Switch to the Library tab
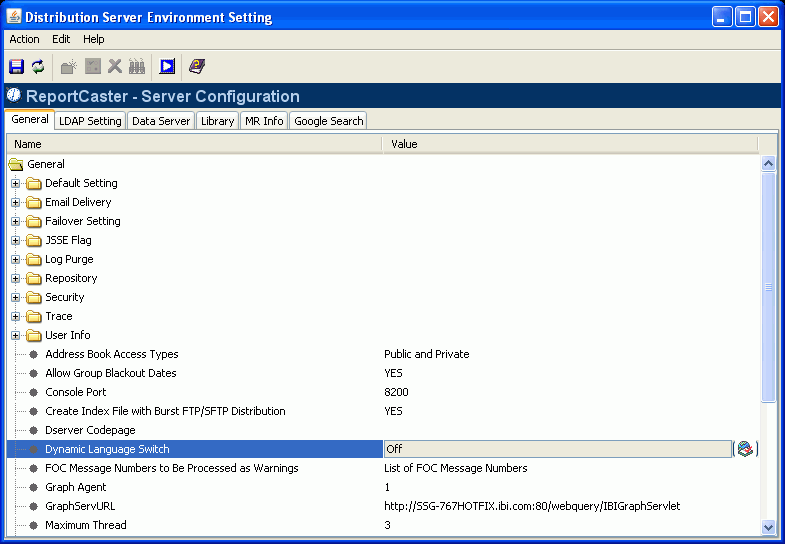Viewport: 785px width, 544px height. pyautogui.click(x=217, y=121)
